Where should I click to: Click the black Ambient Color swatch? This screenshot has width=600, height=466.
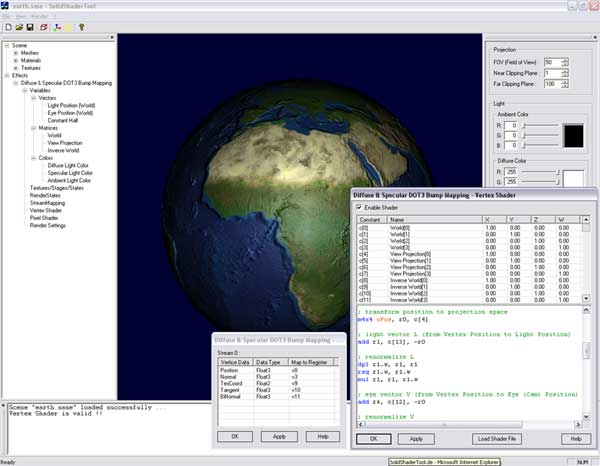(574, 136)
